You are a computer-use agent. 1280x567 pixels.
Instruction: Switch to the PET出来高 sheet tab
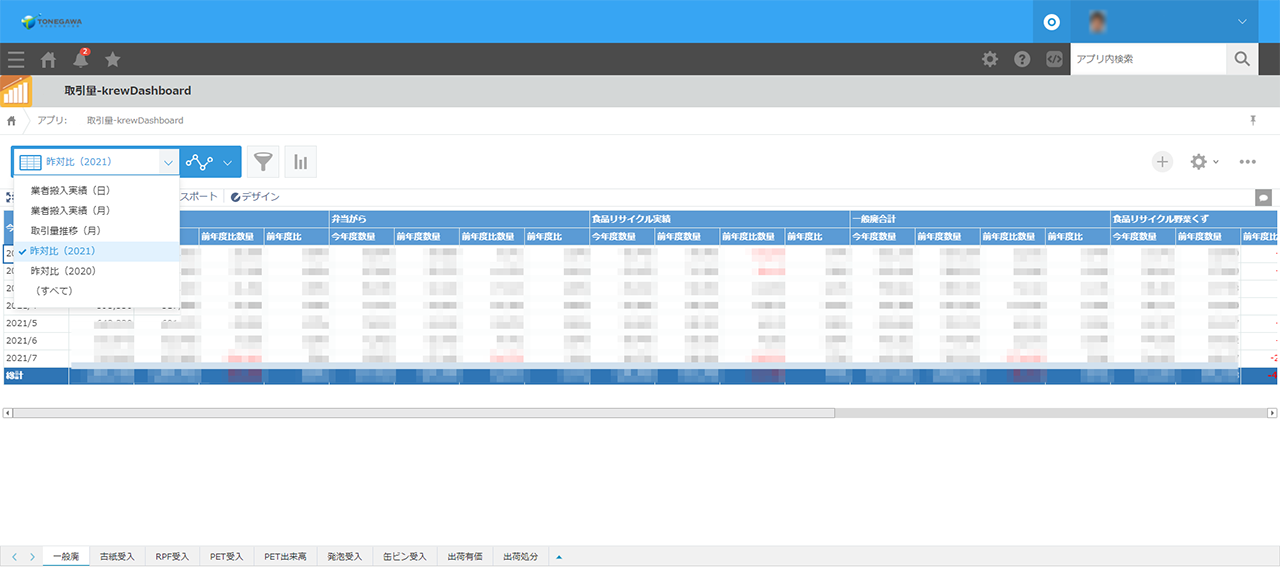click(285, 556)
